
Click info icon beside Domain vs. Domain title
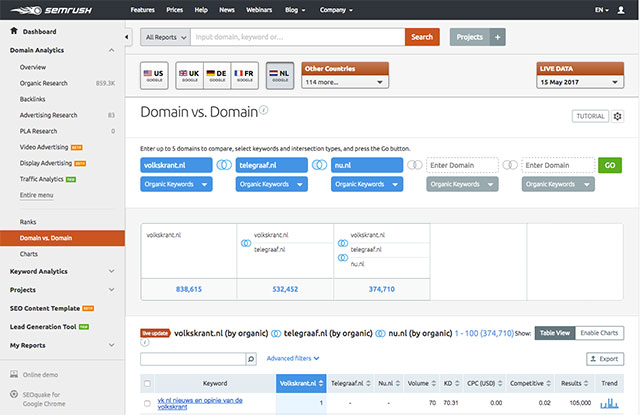tap(264, 110)
